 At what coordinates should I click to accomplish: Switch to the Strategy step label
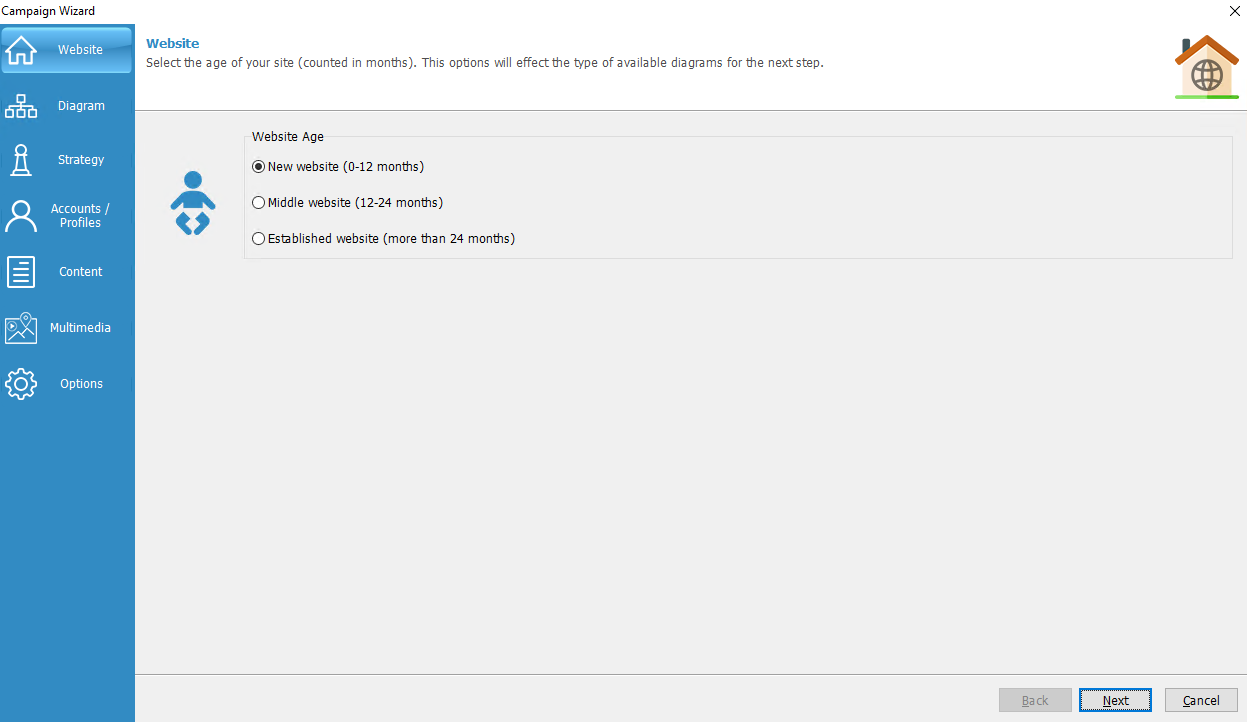pyautogui.click(x=81, y=160)
